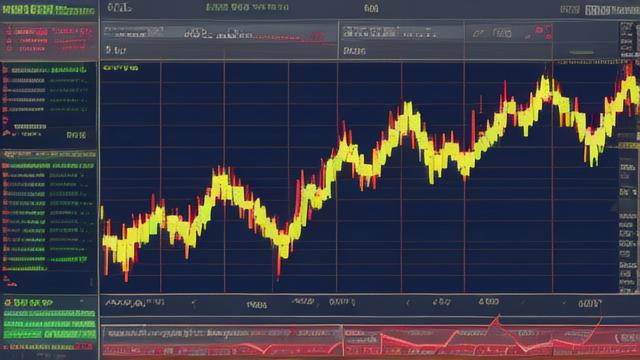Expand the green header bar of the middle-left list
This screenshot has width=640, height=360.
pos(49,154)
